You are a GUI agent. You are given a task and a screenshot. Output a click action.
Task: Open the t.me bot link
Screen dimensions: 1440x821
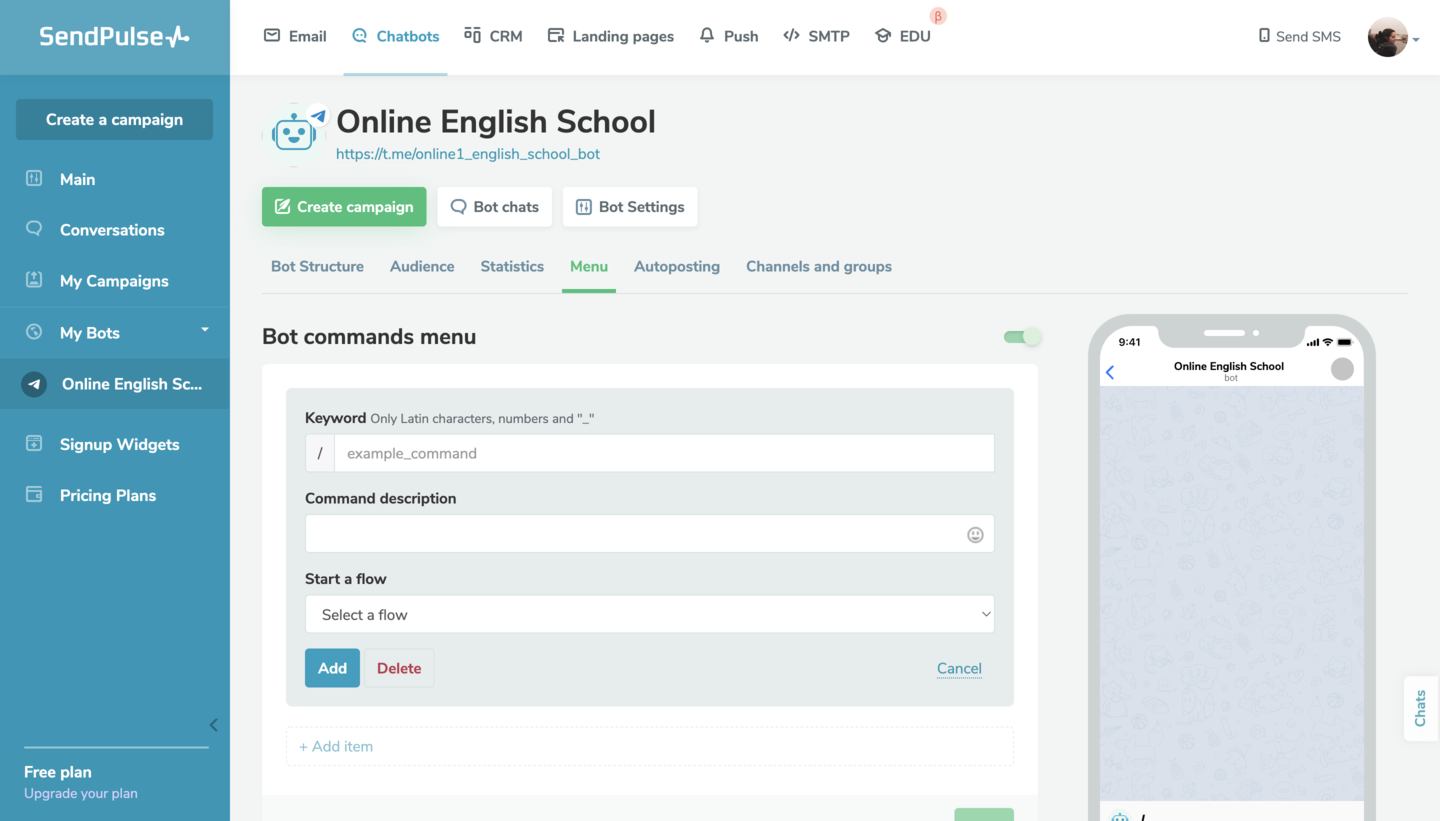click(468, 154)
